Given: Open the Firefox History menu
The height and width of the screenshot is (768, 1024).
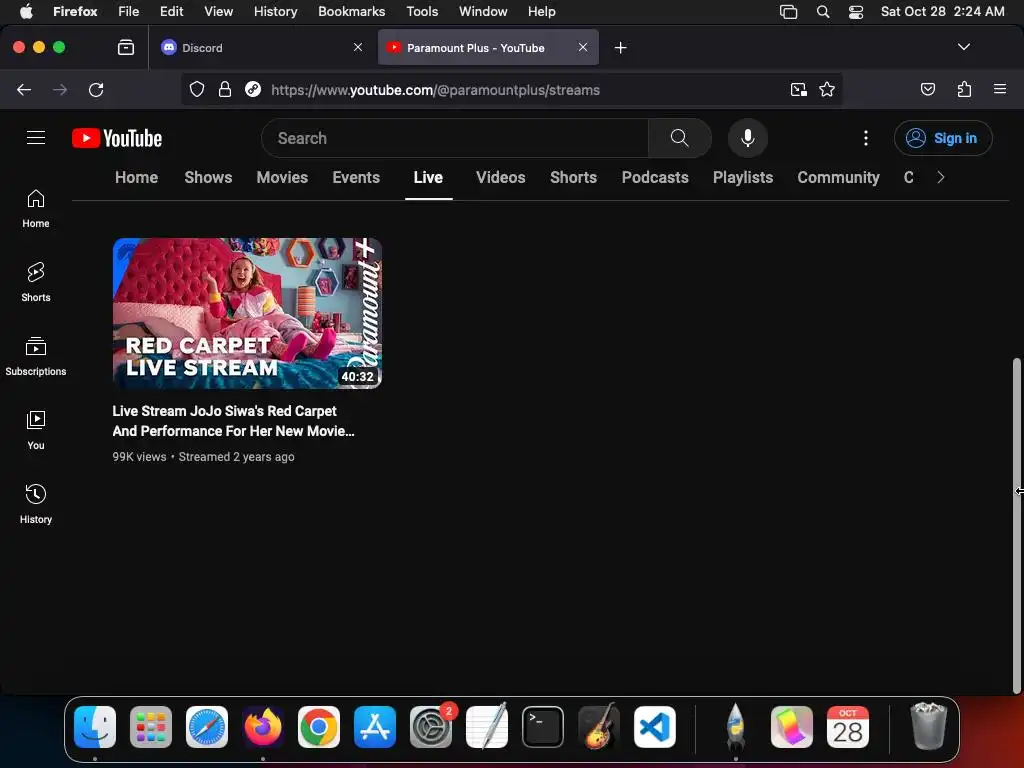Looking at the screenshot, I should pyautogui.click(x=275, y=11).
